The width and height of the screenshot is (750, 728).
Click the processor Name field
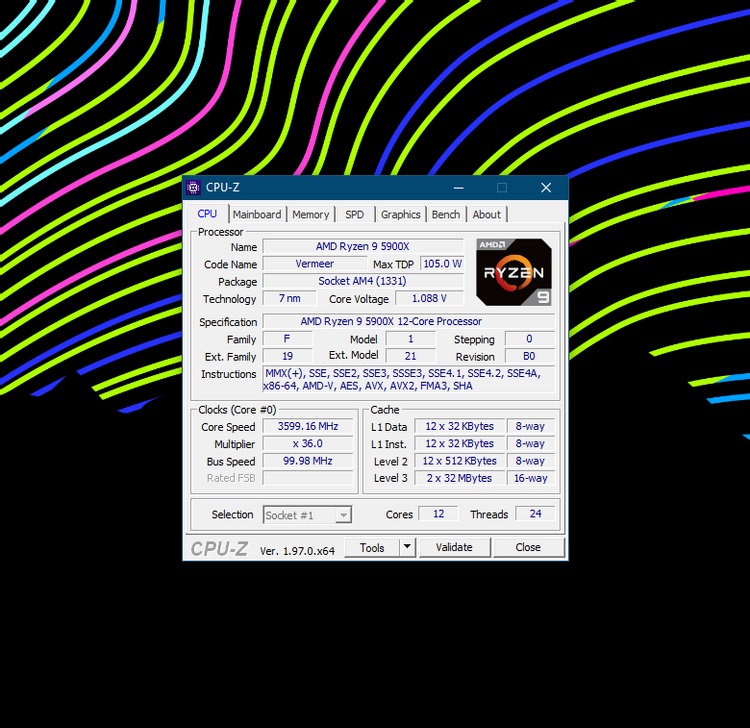click(363, 246)
